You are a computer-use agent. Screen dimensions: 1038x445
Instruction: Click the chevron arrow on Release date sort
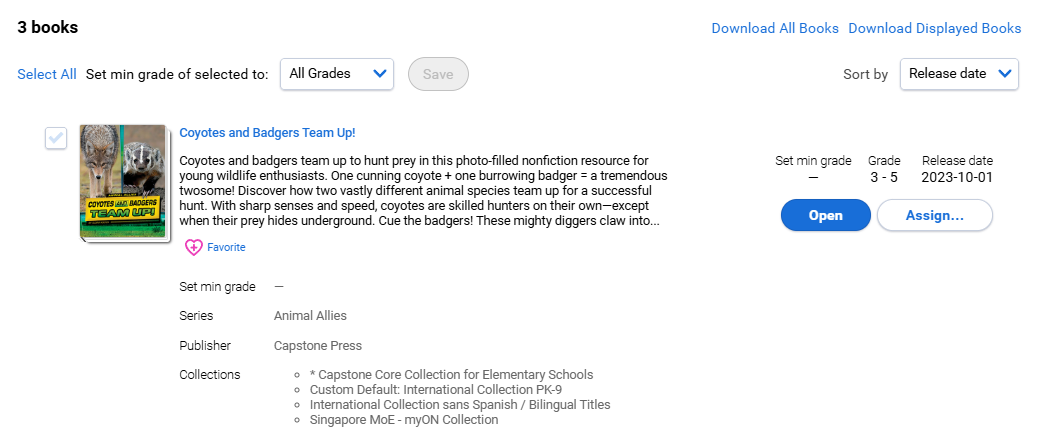[x=1005, y=74]
